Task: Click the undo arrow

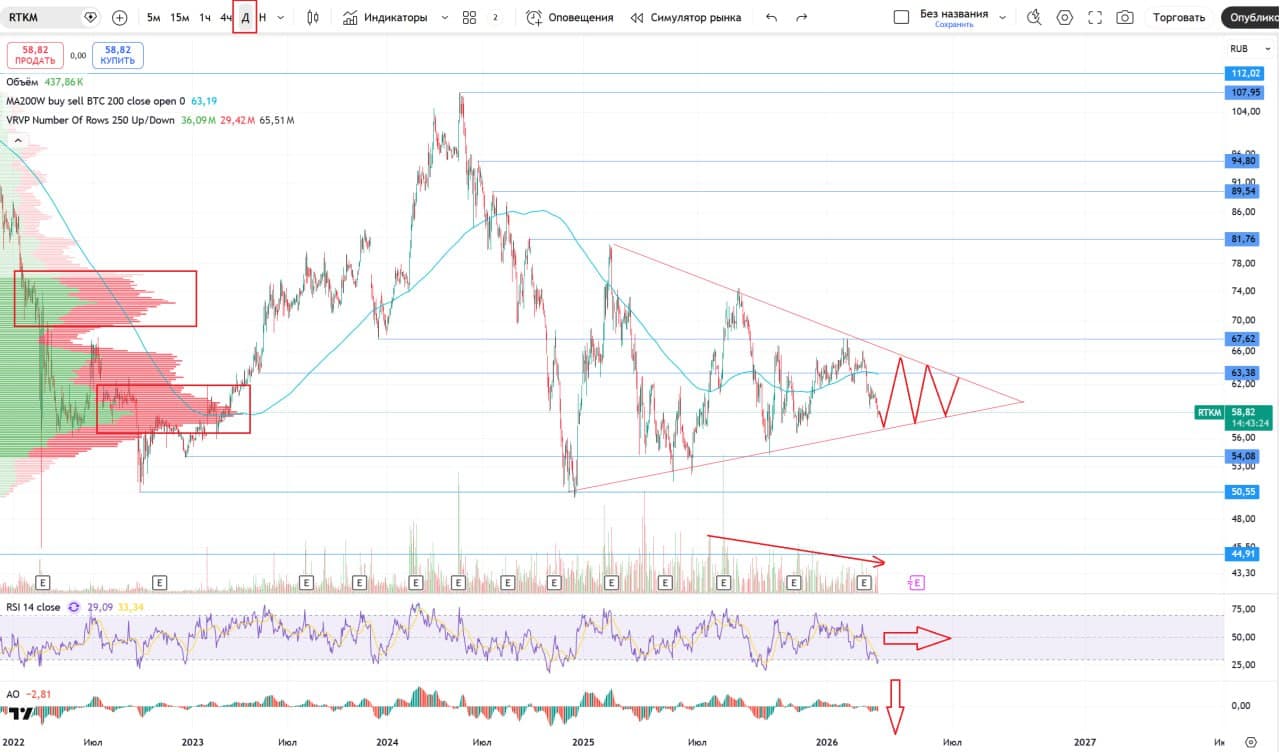Action: click(771, 17)
